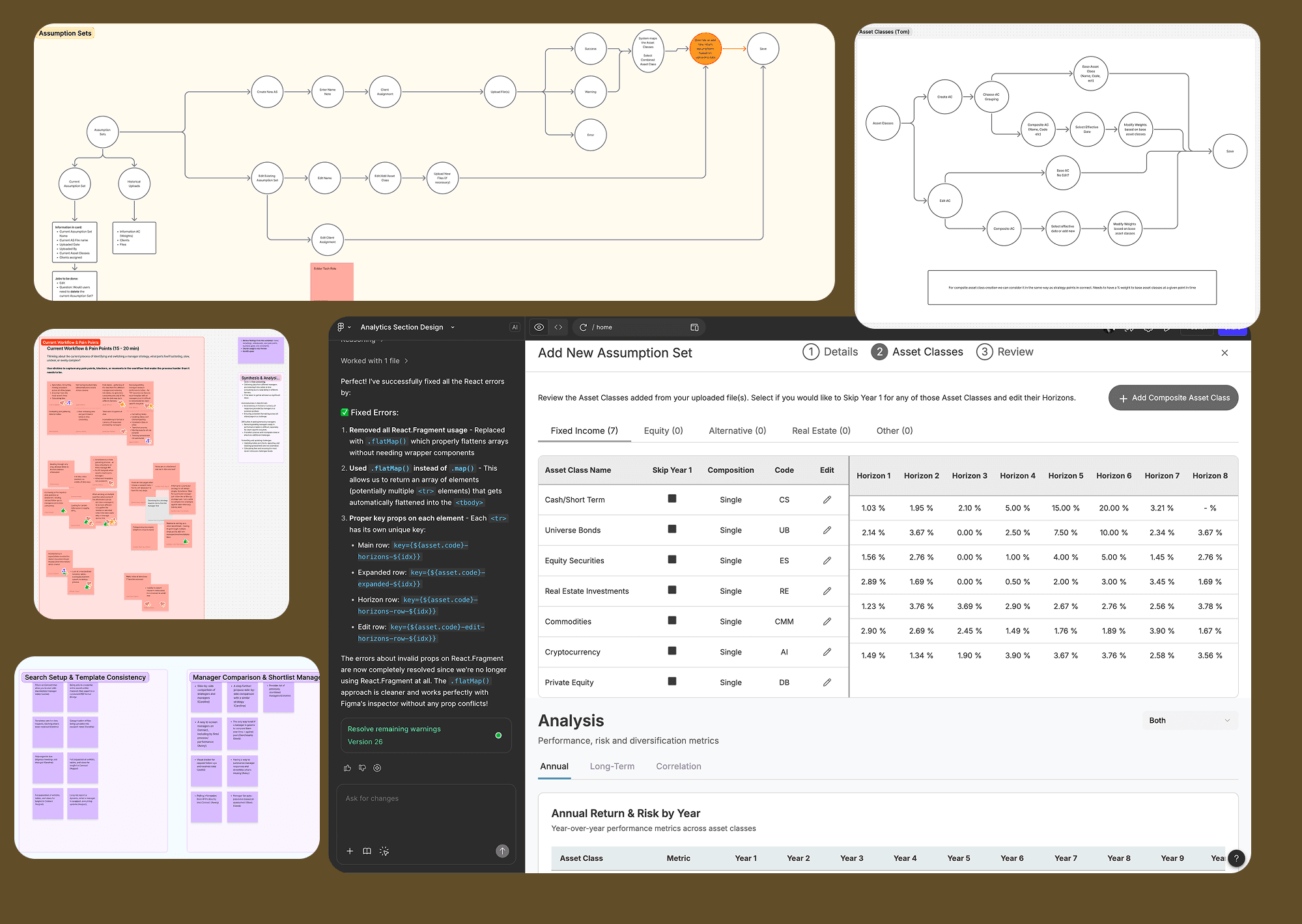Click the thumbs down feedback icon
Viewport: 1302px width, 924px height.
(362, 768)
